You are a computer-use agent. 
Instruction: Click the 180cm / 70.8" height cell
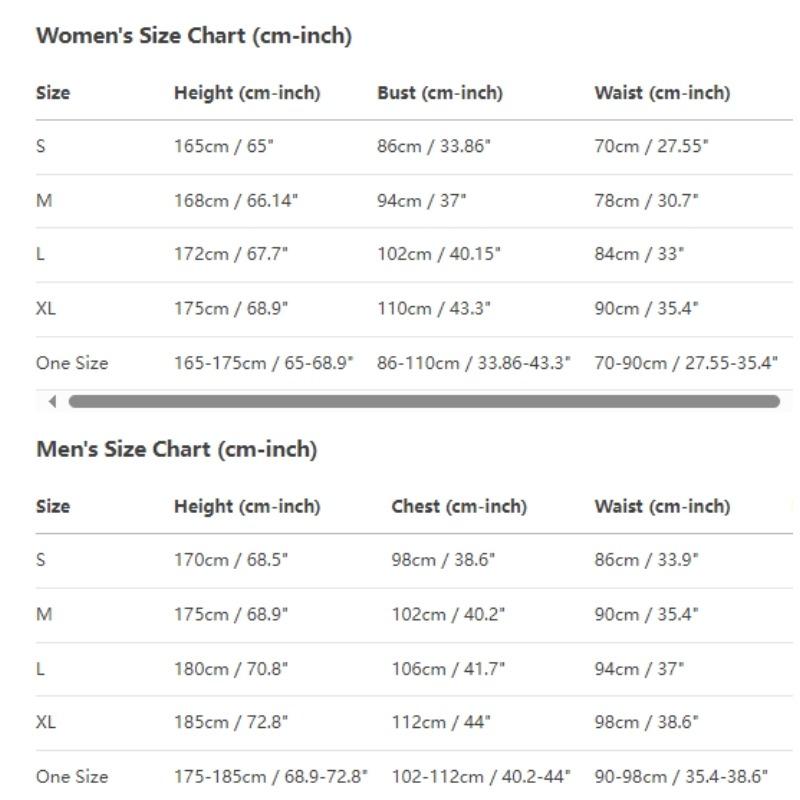231,669
